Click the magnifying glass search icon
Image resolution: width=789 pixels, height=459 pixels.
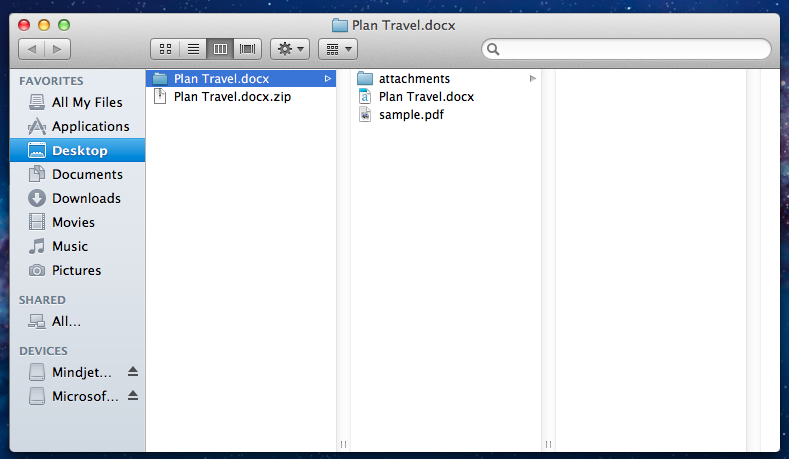point(493,49)
